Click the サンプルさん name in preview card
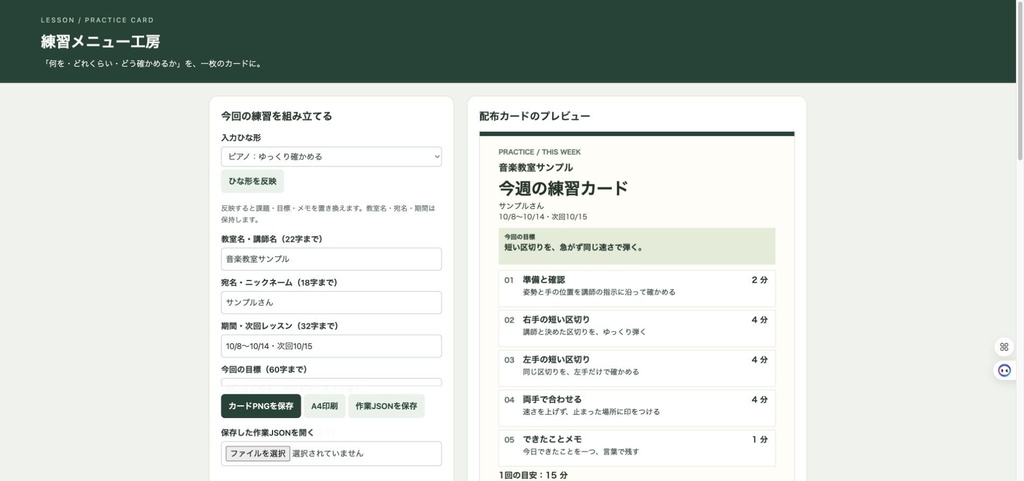This screenshot has height=481, width=1024. pos(521,206)
